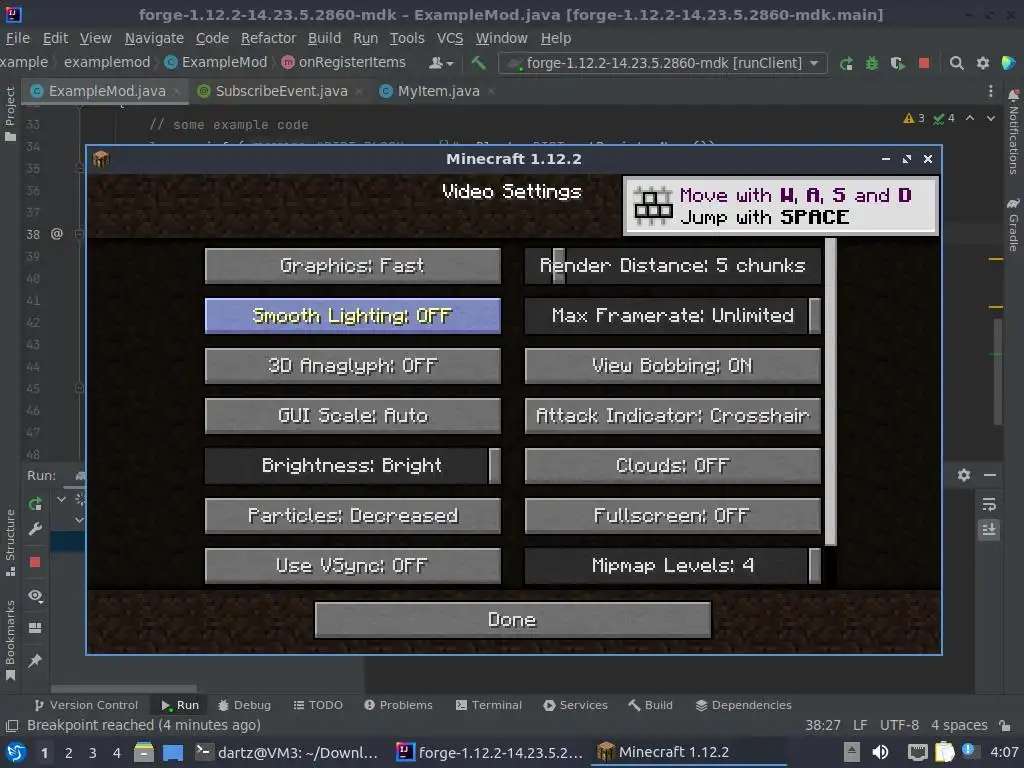
Task: Cycle Attack Indicator: Crosshair option
Action: tap(673, 416)
